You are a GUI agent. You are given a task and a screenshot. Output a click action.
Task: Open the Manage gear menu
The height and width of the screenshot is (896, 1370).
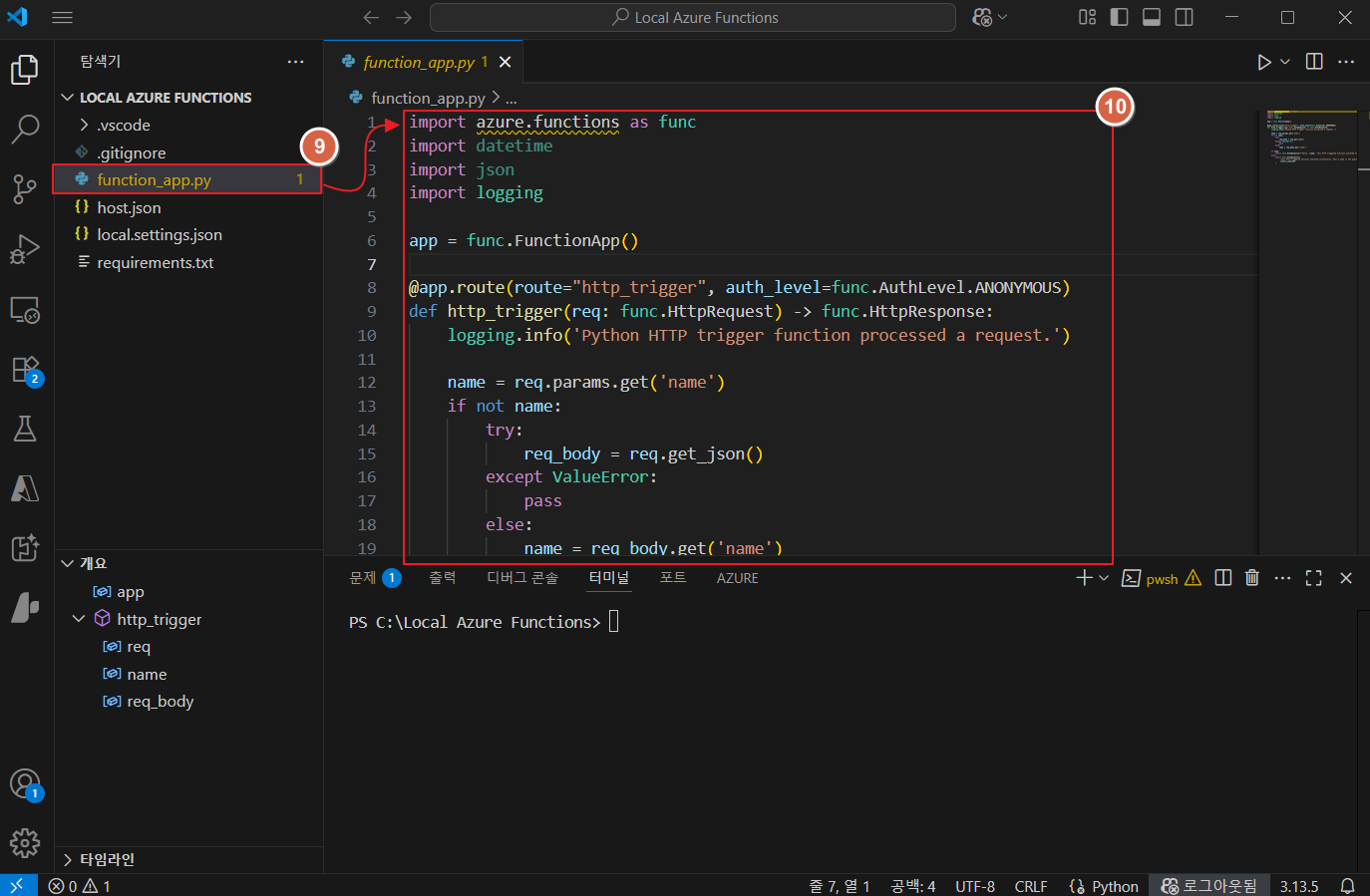click(25, 844)
